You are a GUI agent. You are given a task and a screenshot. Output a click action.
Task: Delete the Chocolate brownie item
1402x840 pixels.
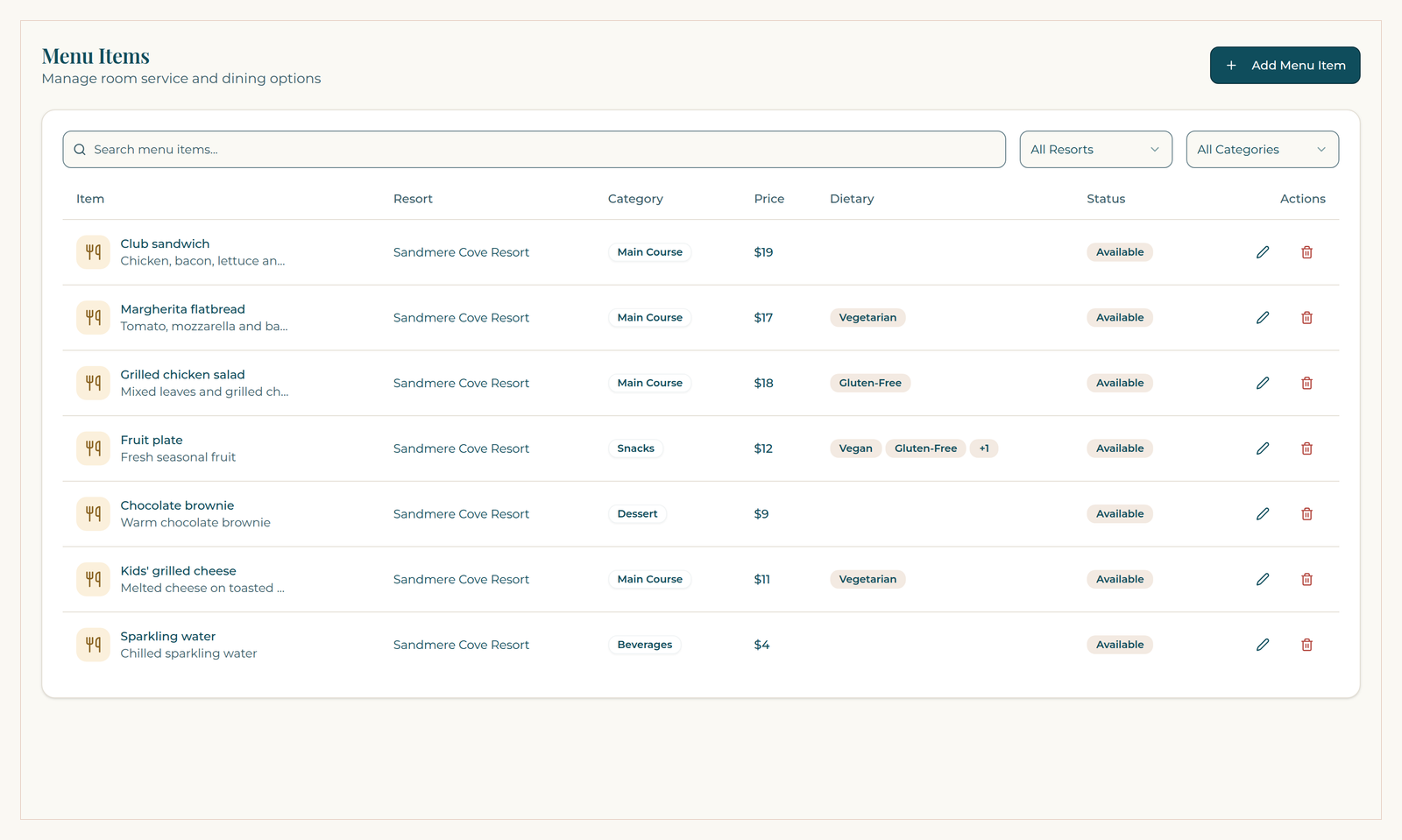(x=1306, y=514)
